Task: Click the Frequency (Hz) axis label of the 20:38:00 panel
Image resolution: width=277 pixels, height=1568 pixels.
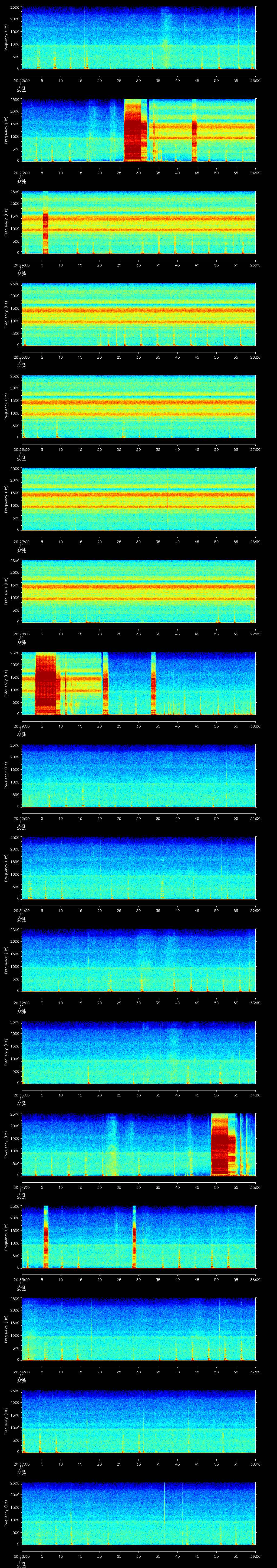Action: click(7, 1513)
